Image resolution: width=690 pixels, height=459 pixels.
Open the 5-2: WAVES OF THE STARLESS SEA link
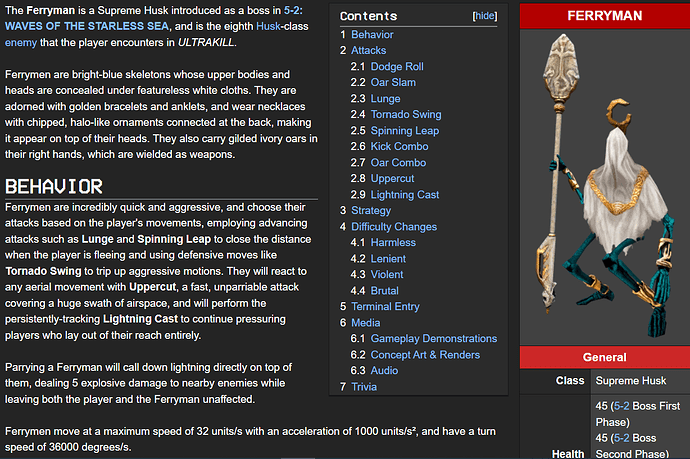point(154,18)
